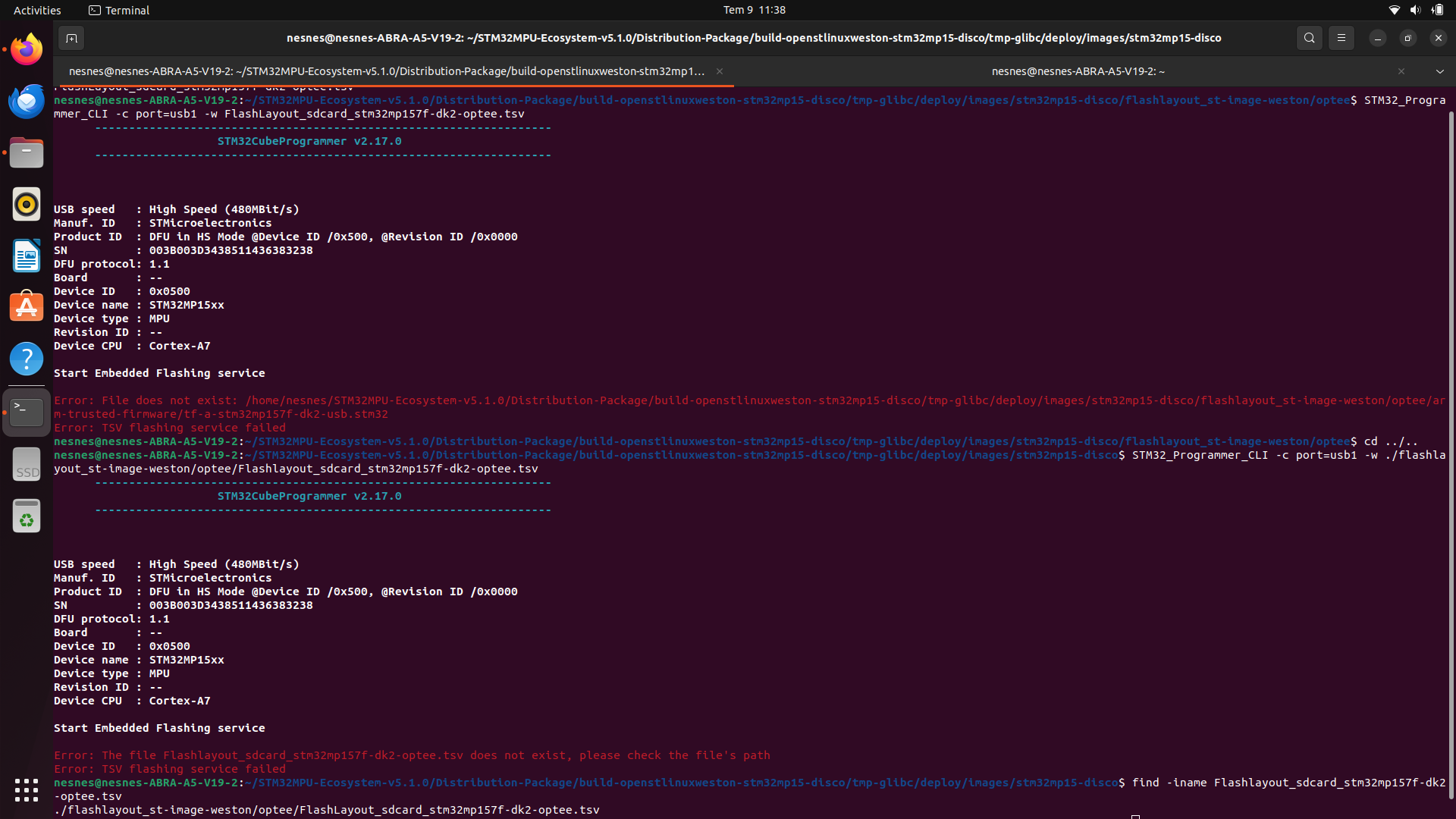Open the terminal hamburger menu

tap(1341, 38)
